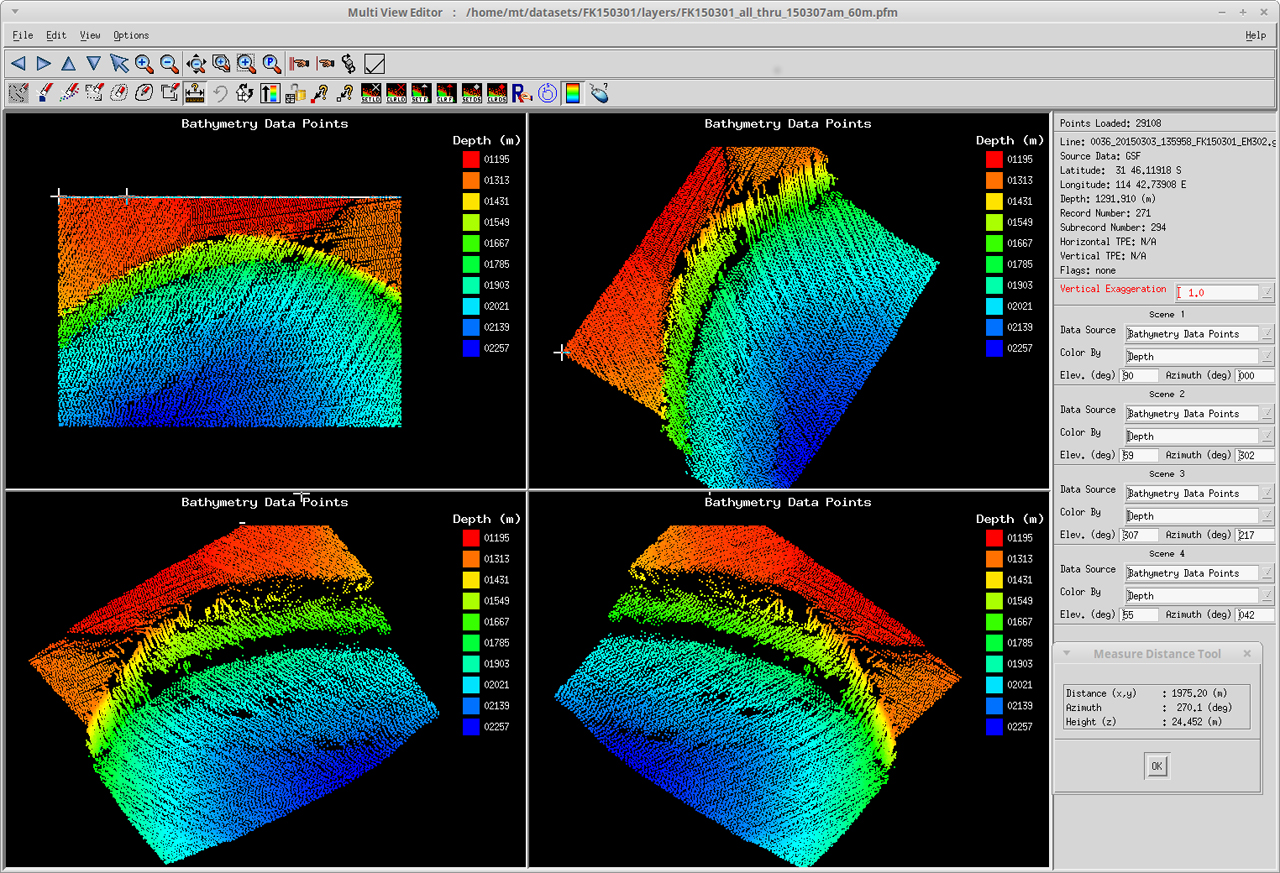Image resolution: width=1280 pixels, height=873 pixels.
Task: Click the Undo arrow icon
Action: [x=220, y=93]
